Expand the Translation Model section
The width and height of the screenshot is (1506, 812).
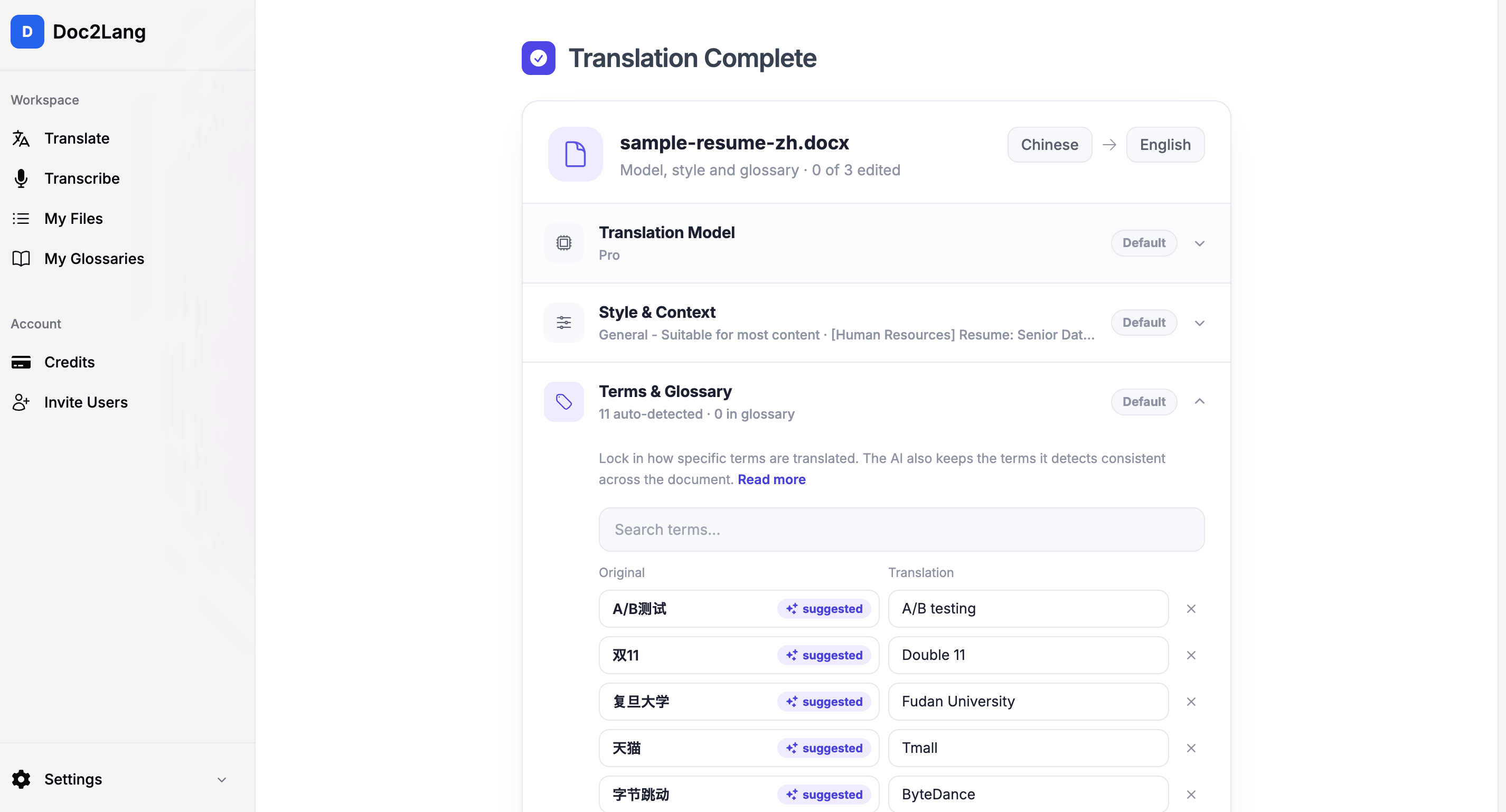tap(1199, 243)
